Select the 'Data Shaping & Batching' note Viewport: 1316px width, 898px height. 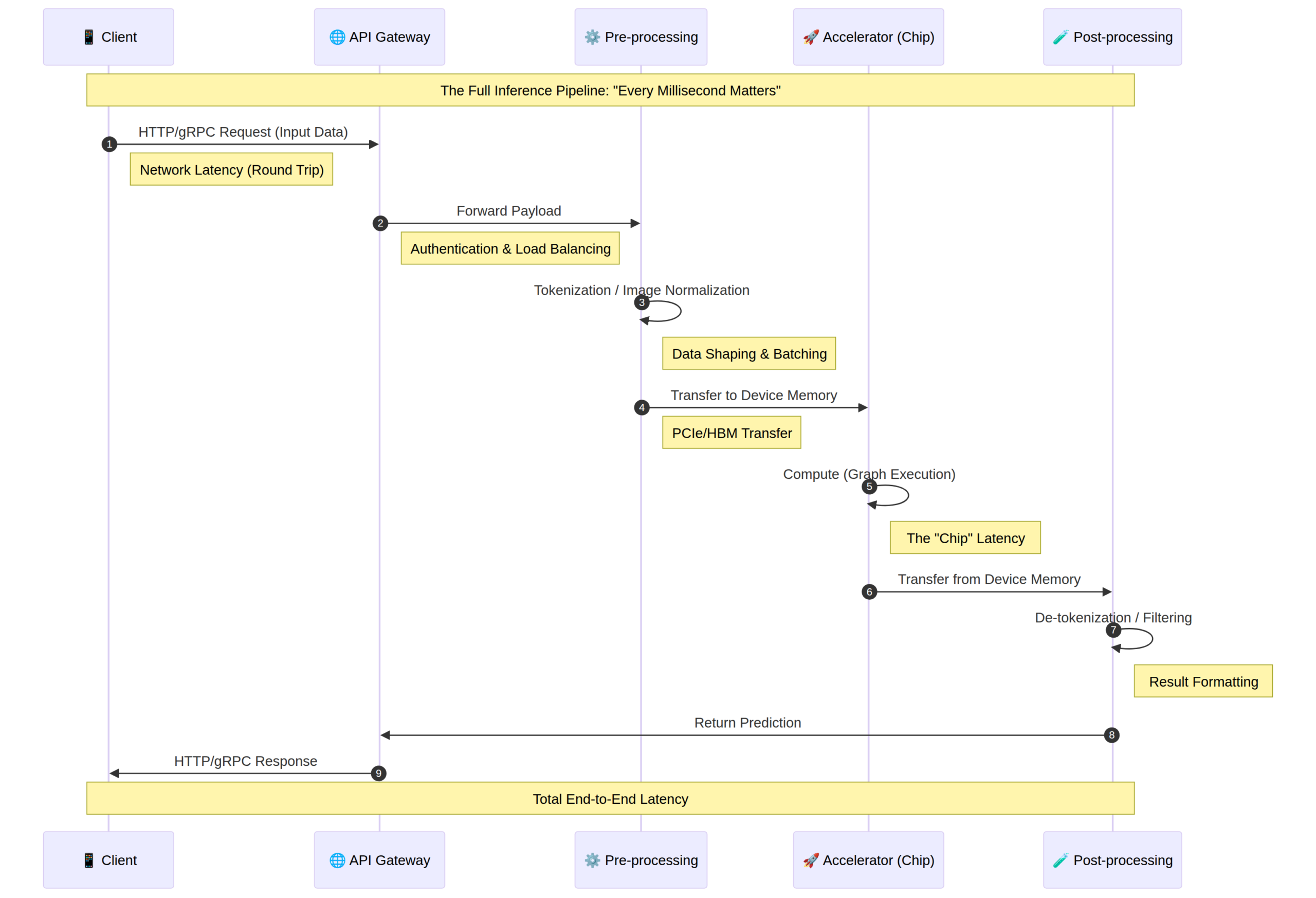(749, 353)
